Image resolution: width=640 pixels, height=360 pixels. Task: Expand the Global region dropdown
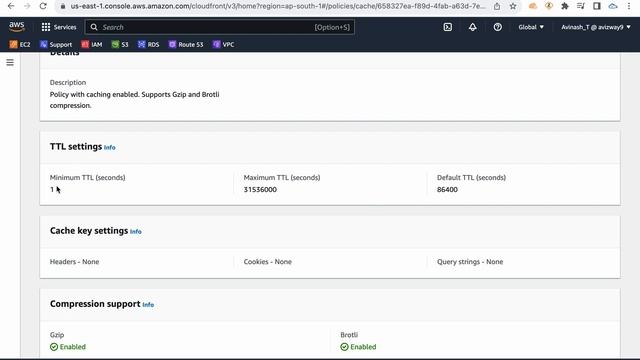tap(531, 27)
